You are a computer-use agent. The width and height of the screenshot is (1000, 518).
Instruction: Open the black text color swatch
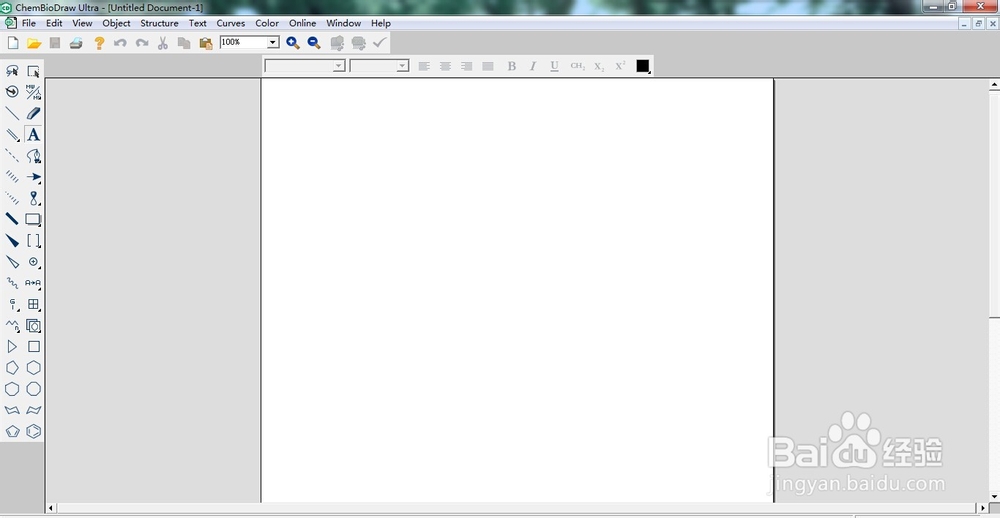[x=643, y=66]
